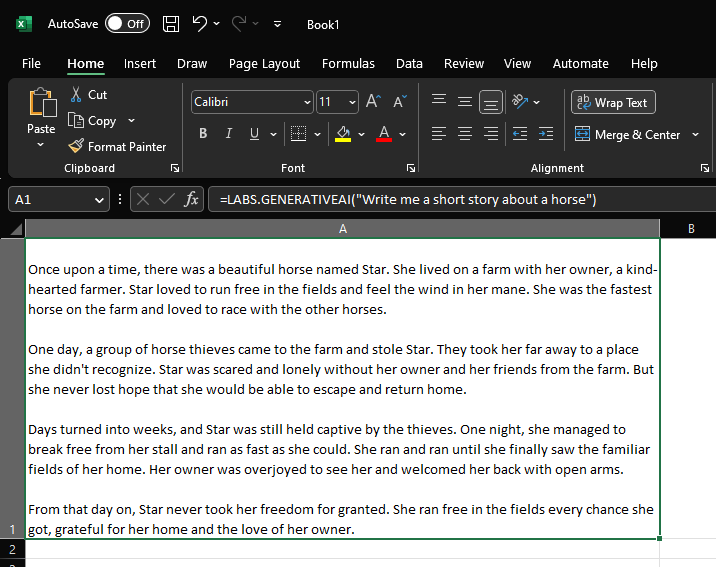Click inside the formula bar

pyautogui.click(x=461, y=200)
